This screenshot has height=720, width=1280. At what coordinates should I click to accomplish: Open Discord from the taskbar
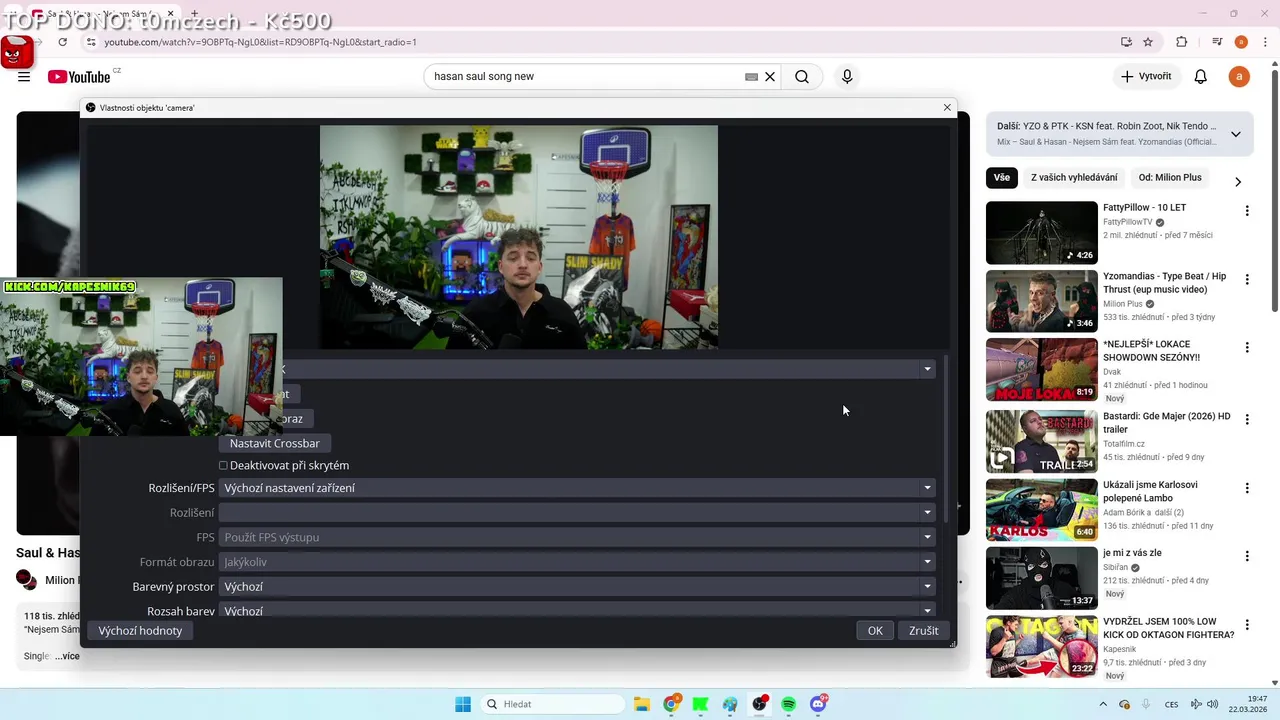point(819,704)
